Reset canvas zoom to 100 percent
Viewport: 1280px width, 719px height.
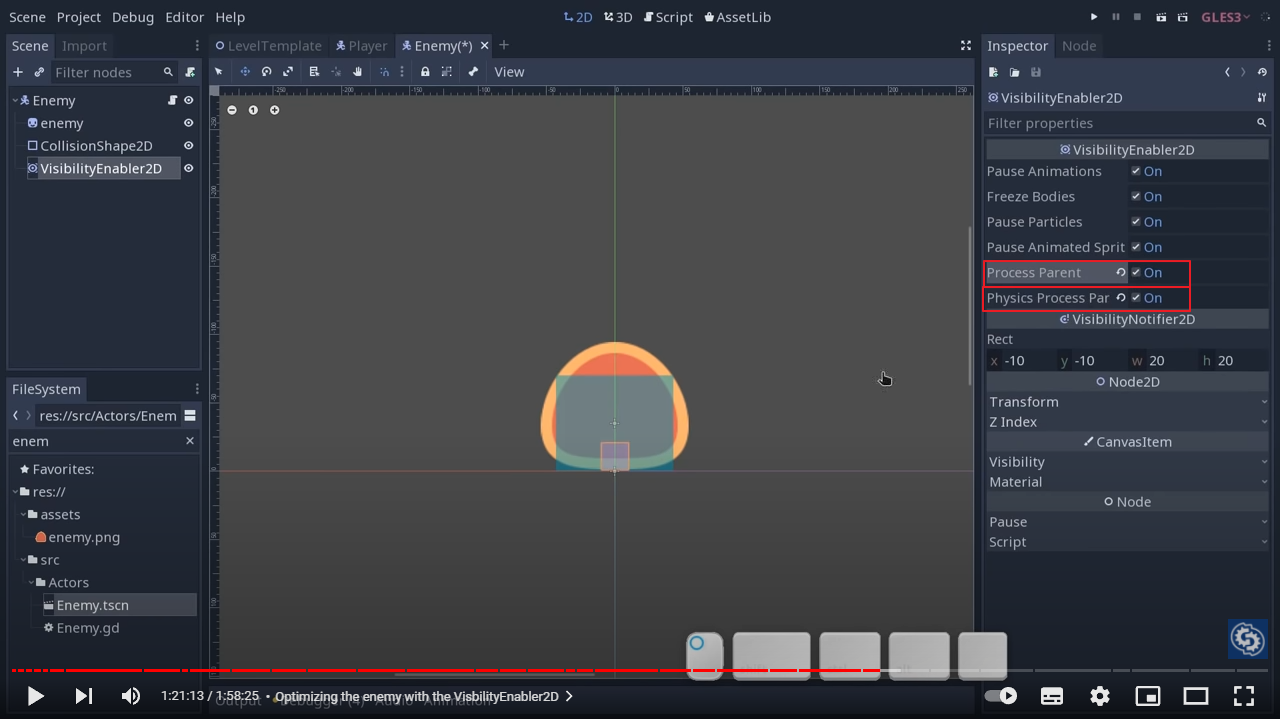[x=253, y=110]
